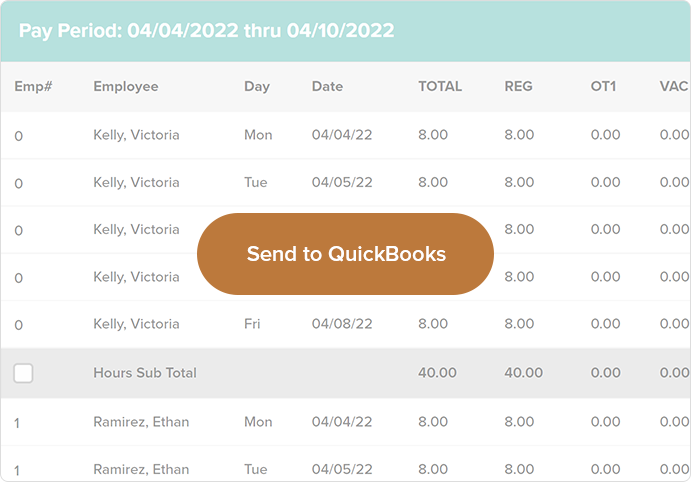
Task: Click date 04/04/22 in Ramirez, Ethan row
Action: 342,422
